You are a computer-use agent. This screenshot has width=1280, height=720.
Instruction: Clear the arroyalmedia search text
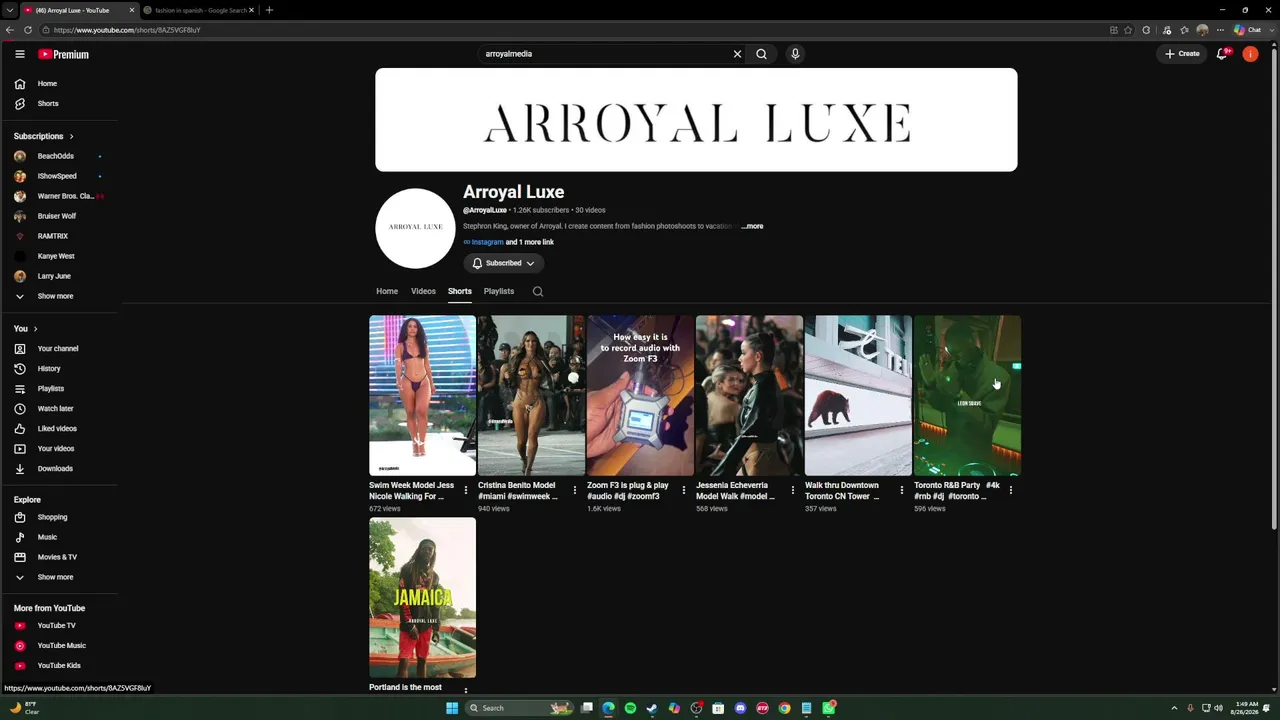click(737, 54)
